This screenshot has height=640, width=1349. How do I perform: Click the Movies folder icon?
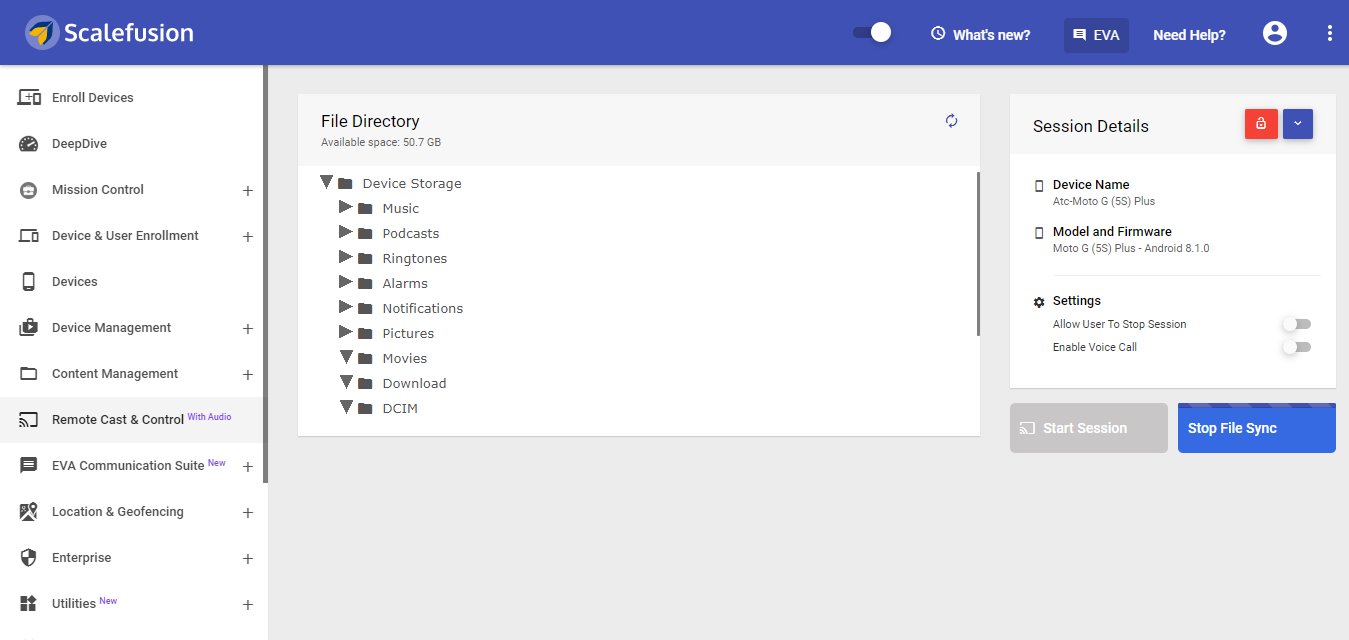366,359
